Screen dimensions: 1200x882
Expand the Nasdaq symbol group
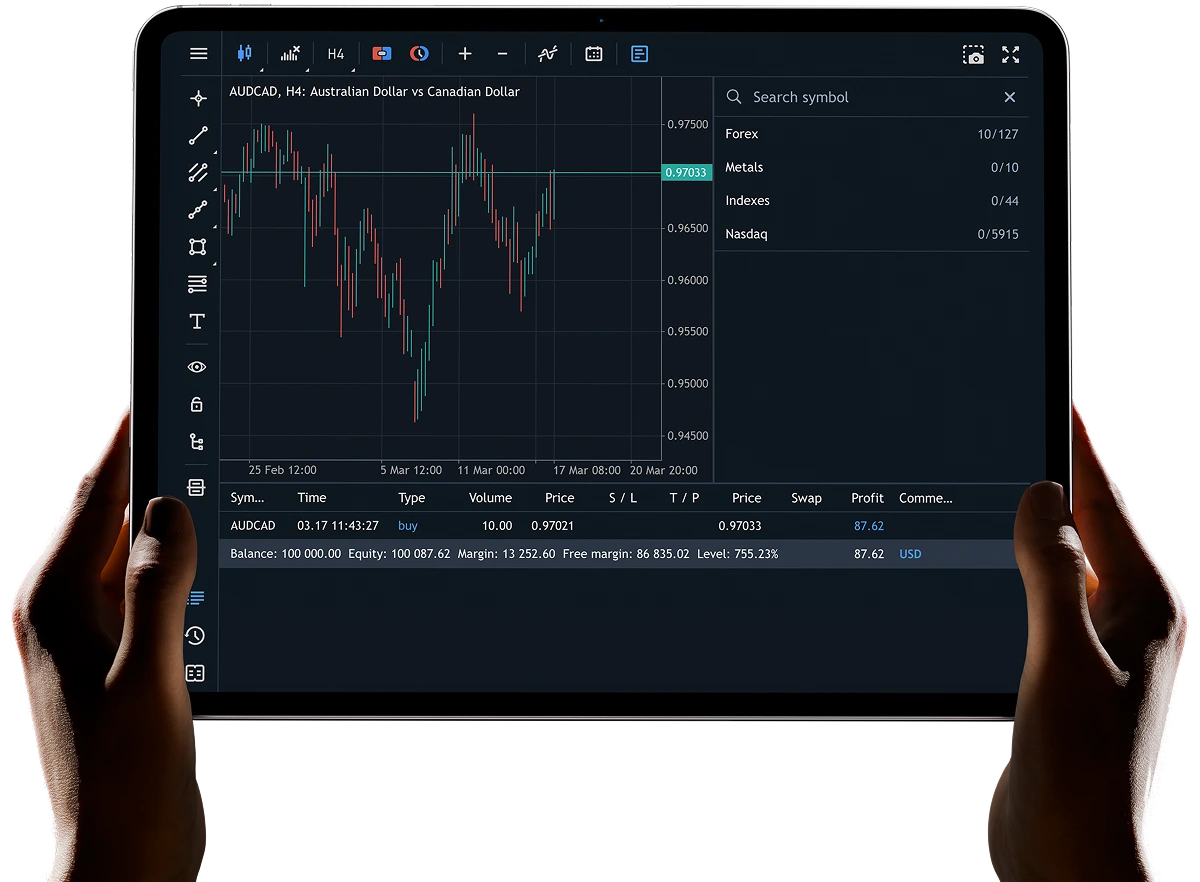(872, 234)
